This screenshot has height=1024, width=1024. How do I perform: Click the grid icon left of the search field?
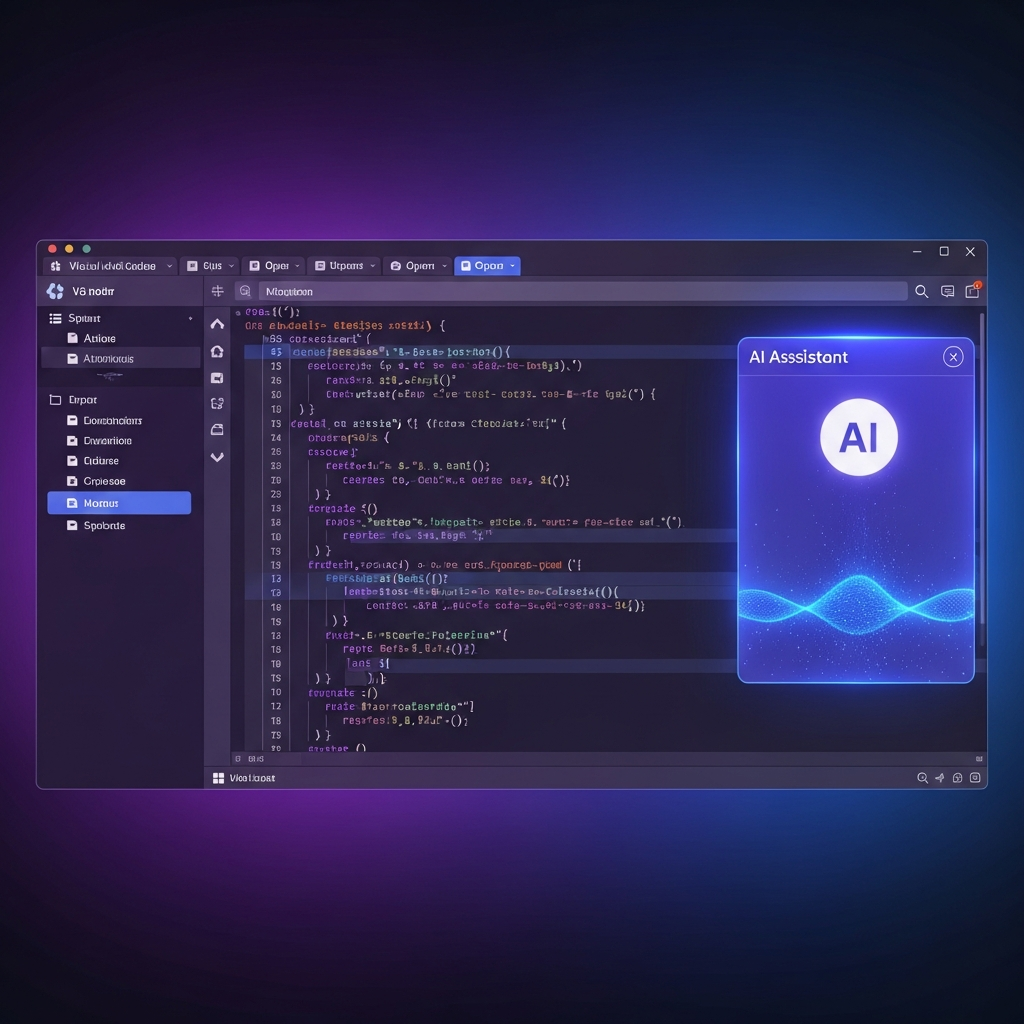pyautogui.click(x=217, y=291)
